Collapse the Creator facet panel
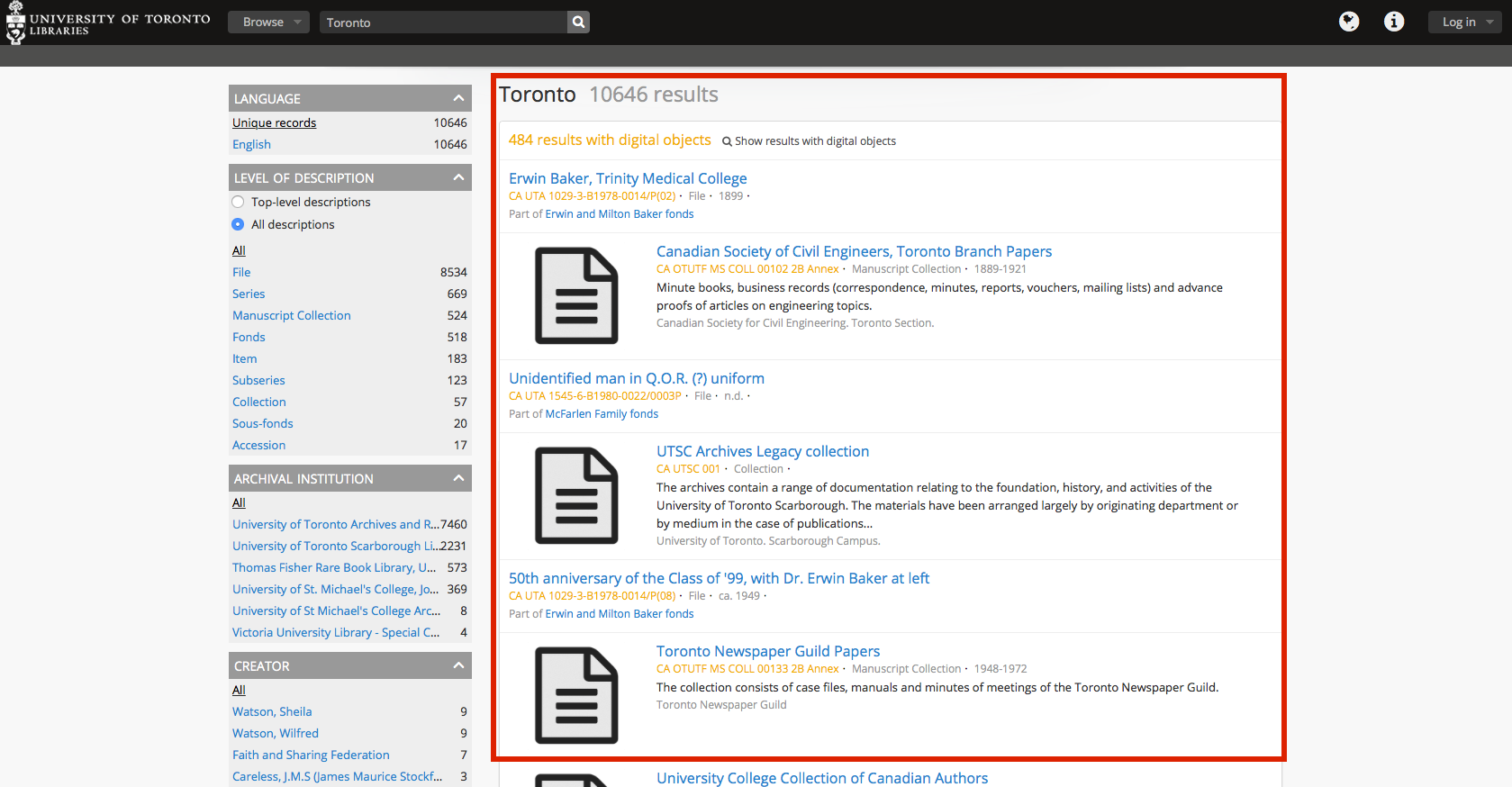This screenshot has height=787, width=1512. tap(458, 665)
